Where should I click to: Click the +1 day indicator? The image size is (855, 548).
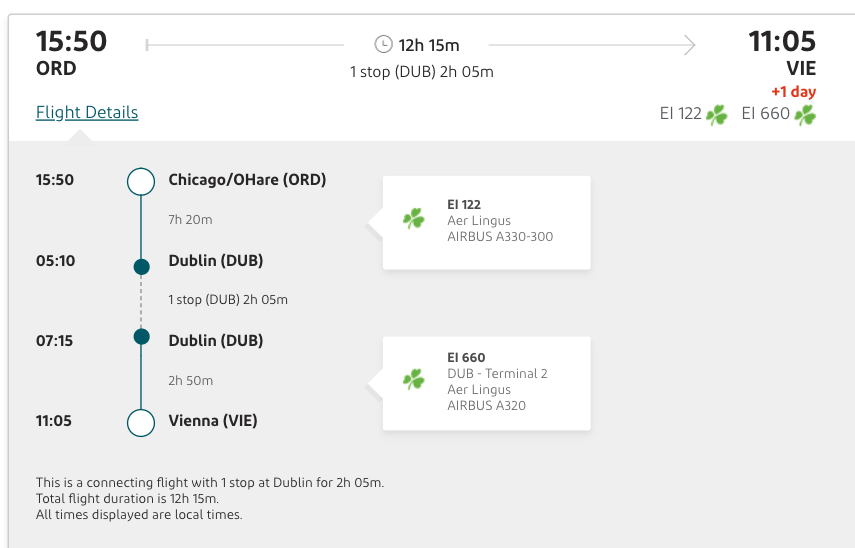[793, 92]
